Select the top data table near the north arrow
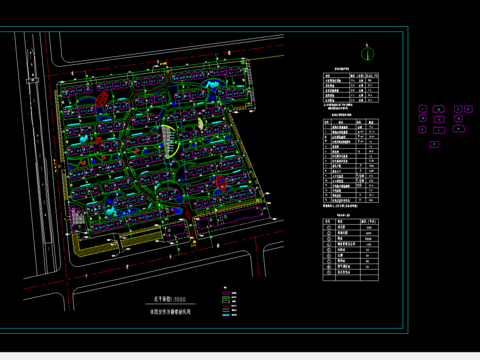Viewport: 480px width, 360px height. [351, 88]
